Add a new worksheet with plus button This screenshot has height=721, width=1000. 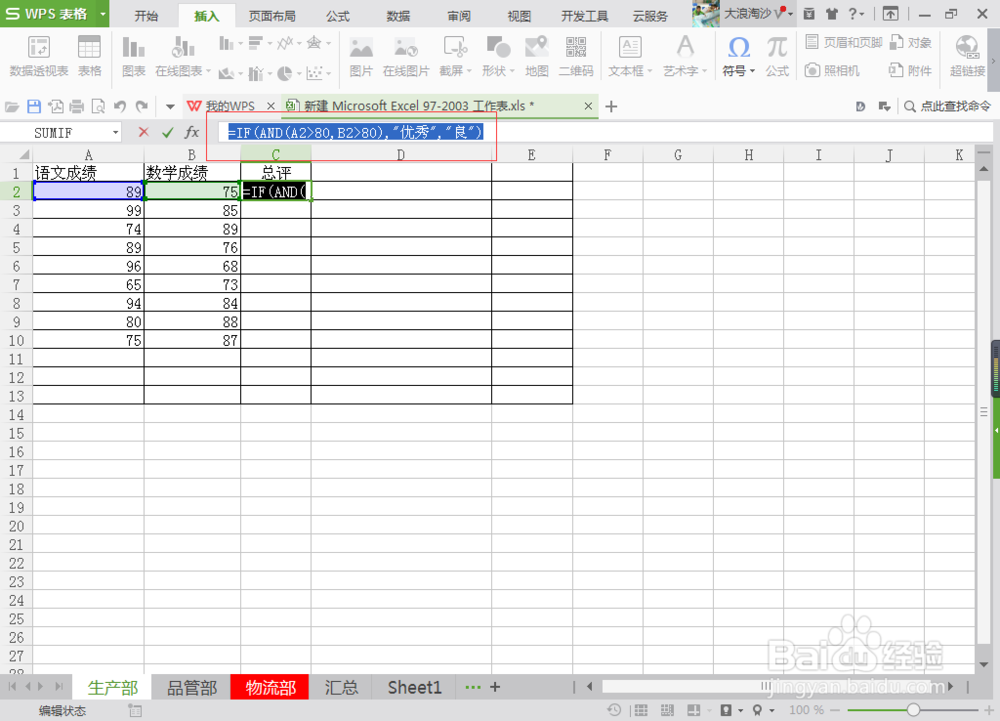tap(495, 687)
